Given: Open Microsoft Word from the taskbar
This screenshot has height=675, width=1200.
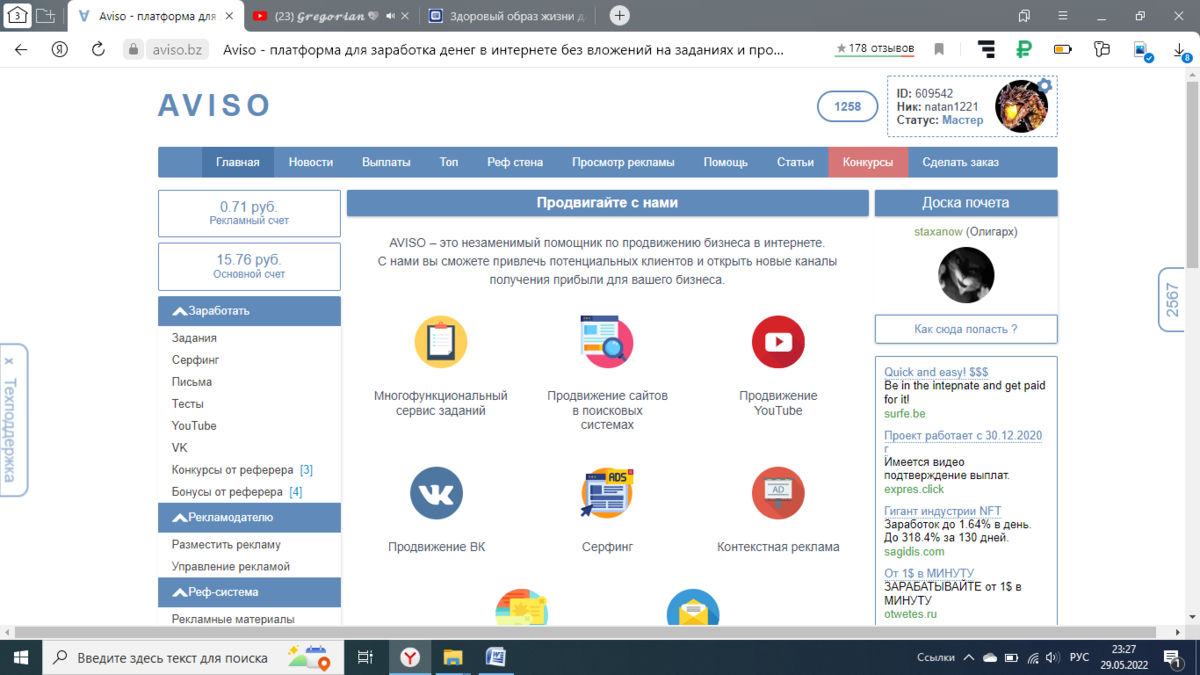Looking at the screenshot, I should click(495, 657).
